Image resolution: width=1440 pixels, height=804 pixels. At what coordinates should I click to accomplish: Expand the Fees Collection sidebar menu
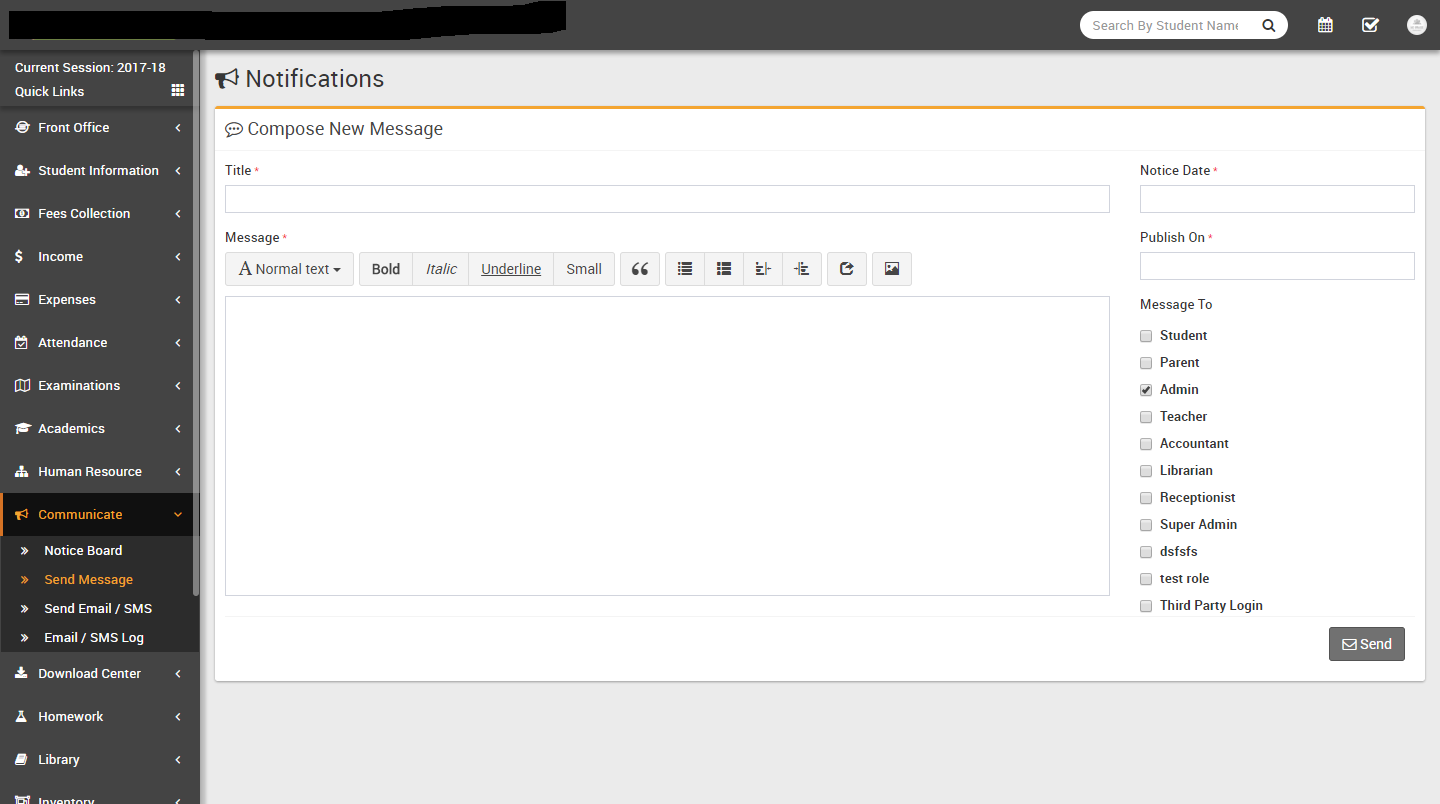point(97,214)
